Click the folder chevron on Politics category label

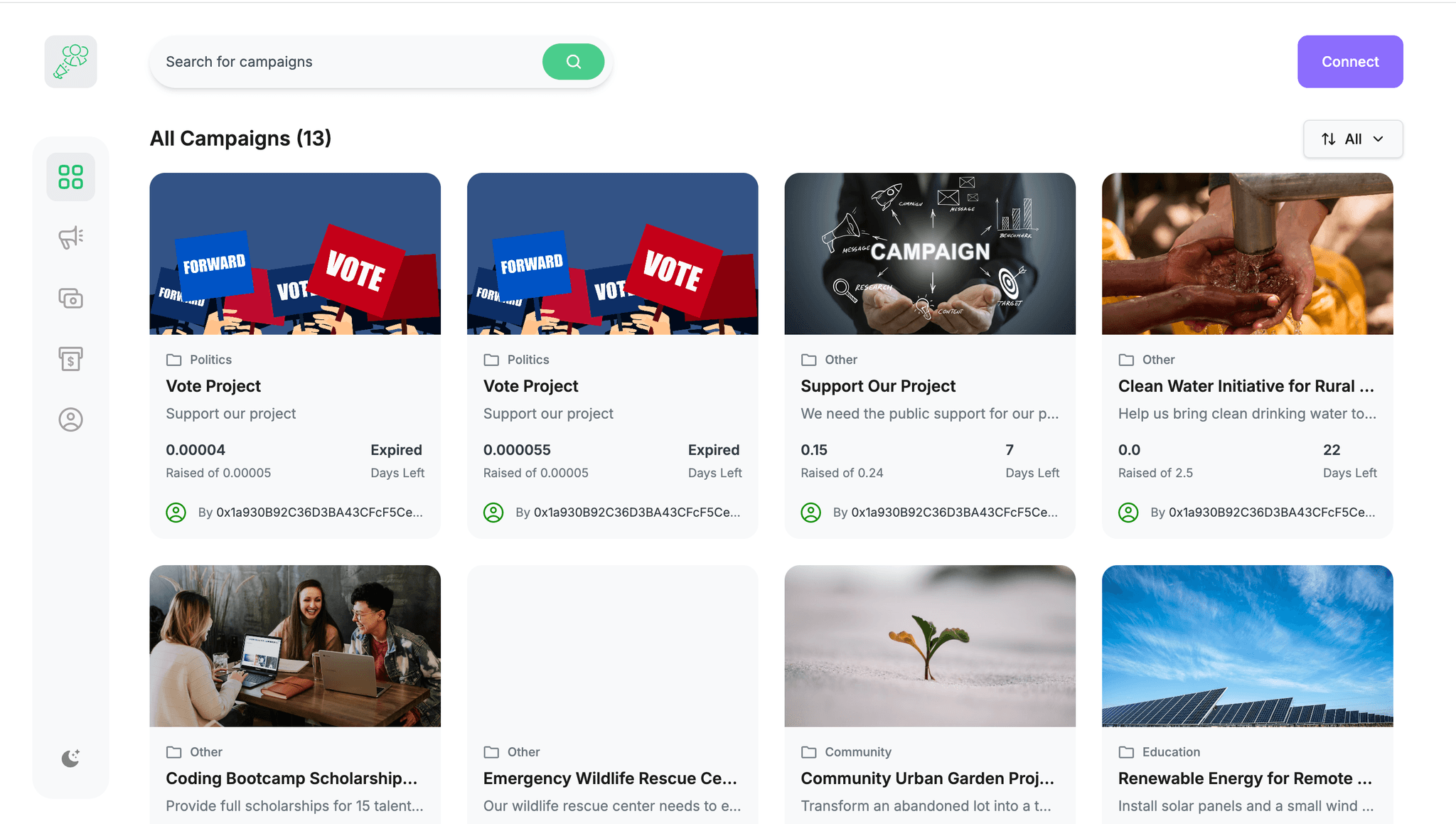tap(173, 359)
